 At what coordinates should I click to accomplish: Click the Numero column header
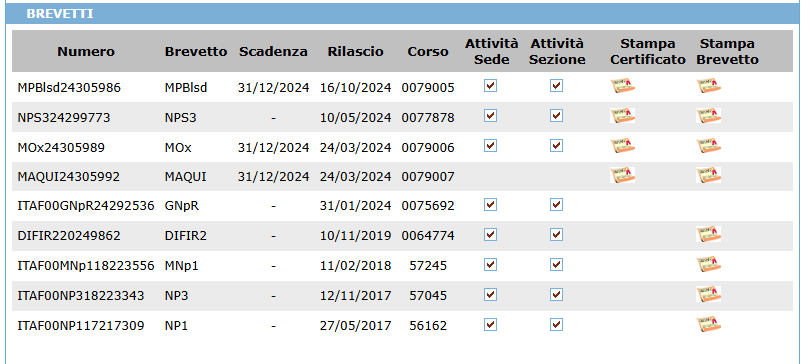pyautogui.click(x=86, y=52)
